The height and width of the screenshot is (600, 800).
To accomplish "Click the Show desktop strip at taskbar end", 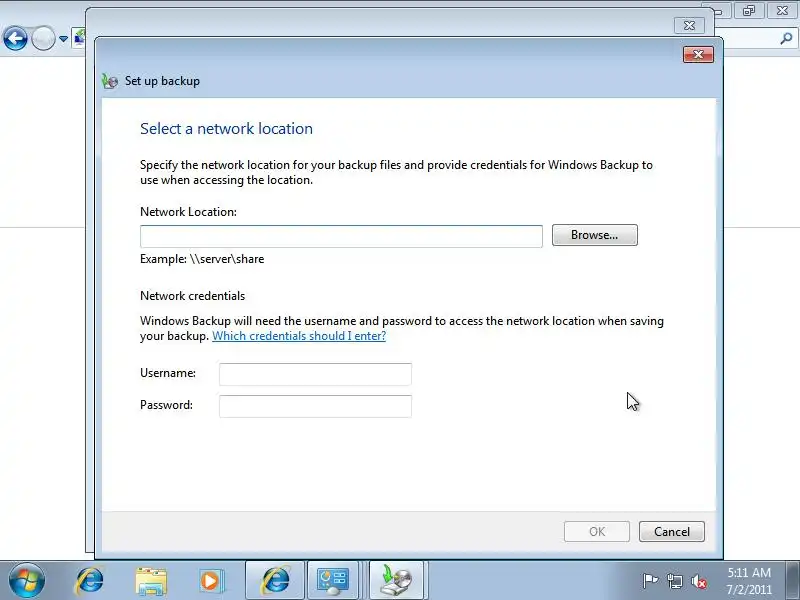I will click(792, 581).
